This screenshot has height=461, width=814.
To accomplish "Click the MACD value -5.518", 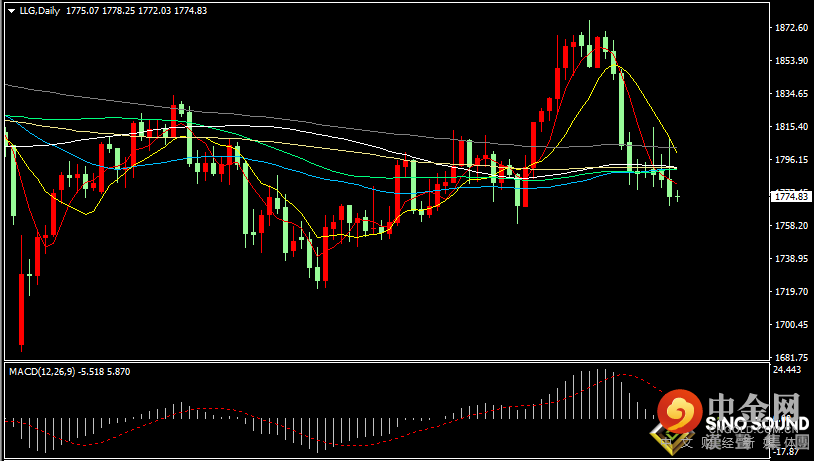I will 90,372.
